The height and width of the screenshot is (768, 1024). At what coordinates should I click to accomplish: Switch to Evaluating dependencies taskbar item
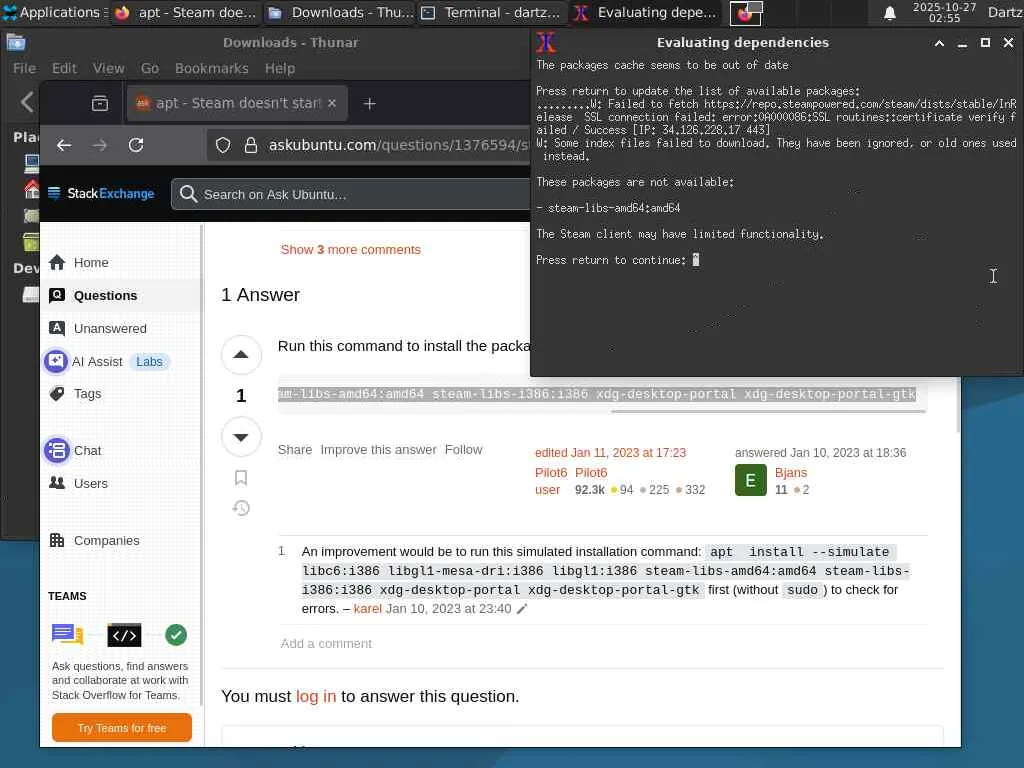645,12
